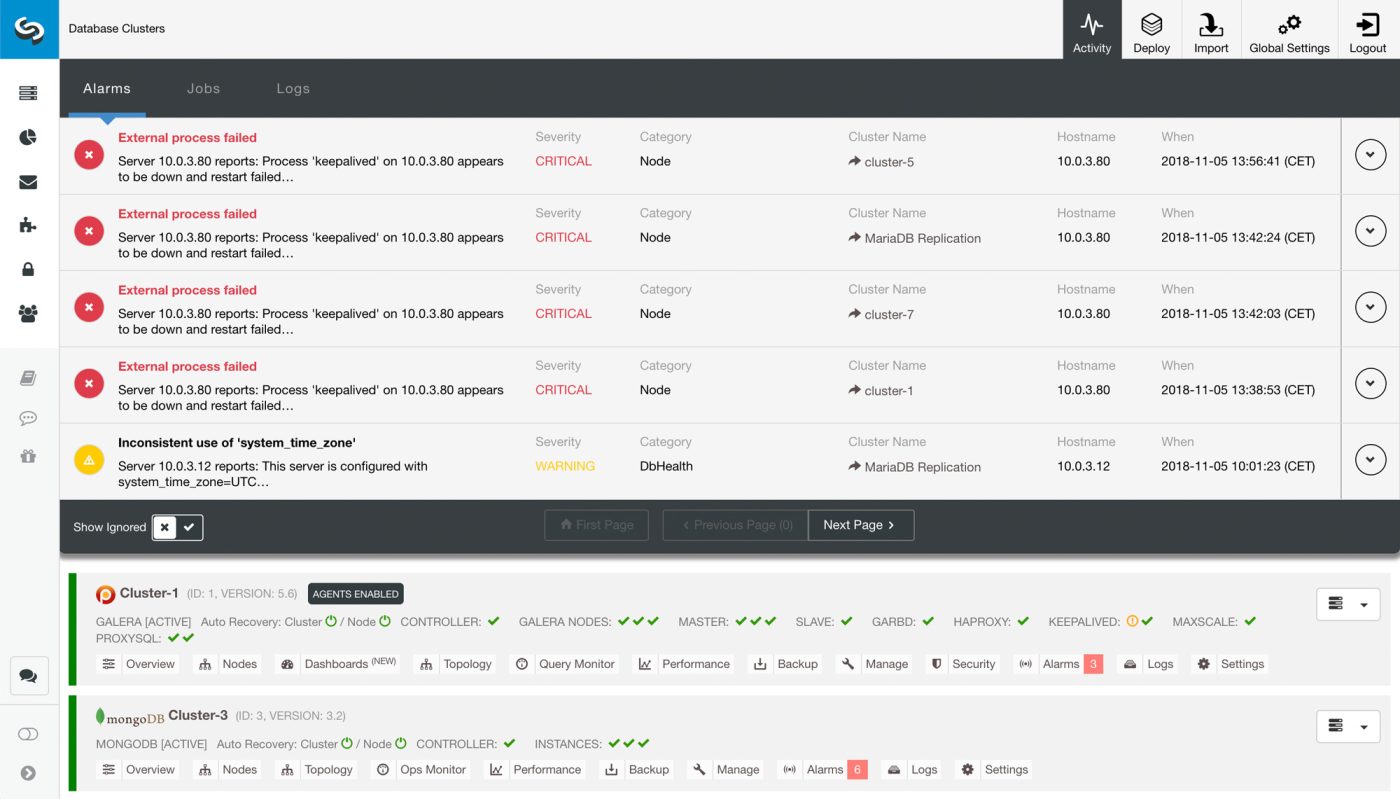Click the red Alarms badge showing 6
The height and width of the screenshot is (799, 1400).
[857, 770]
